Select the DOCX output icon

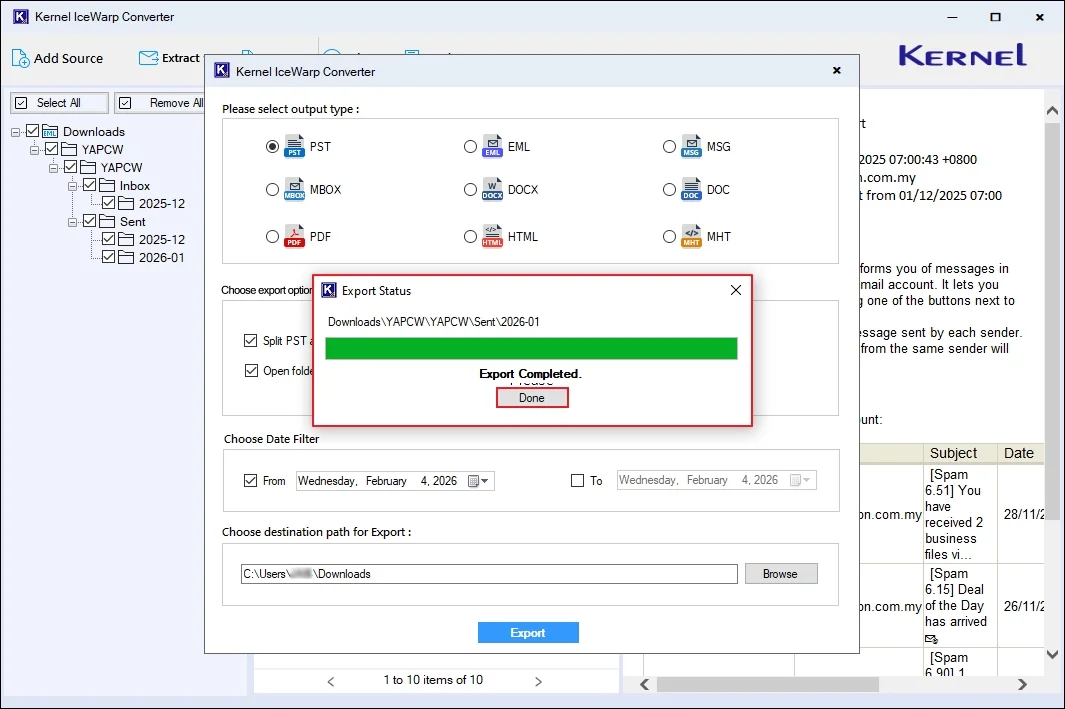pos(492,189)
